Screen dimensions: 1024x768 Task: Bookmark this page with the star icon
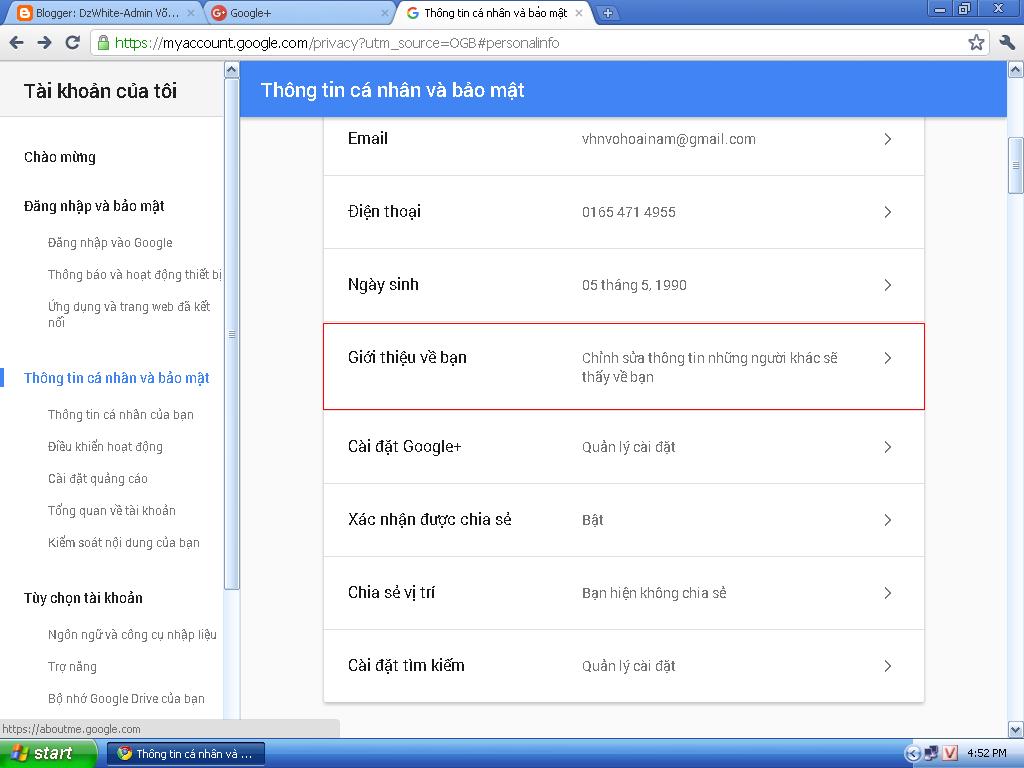(976, 43)
